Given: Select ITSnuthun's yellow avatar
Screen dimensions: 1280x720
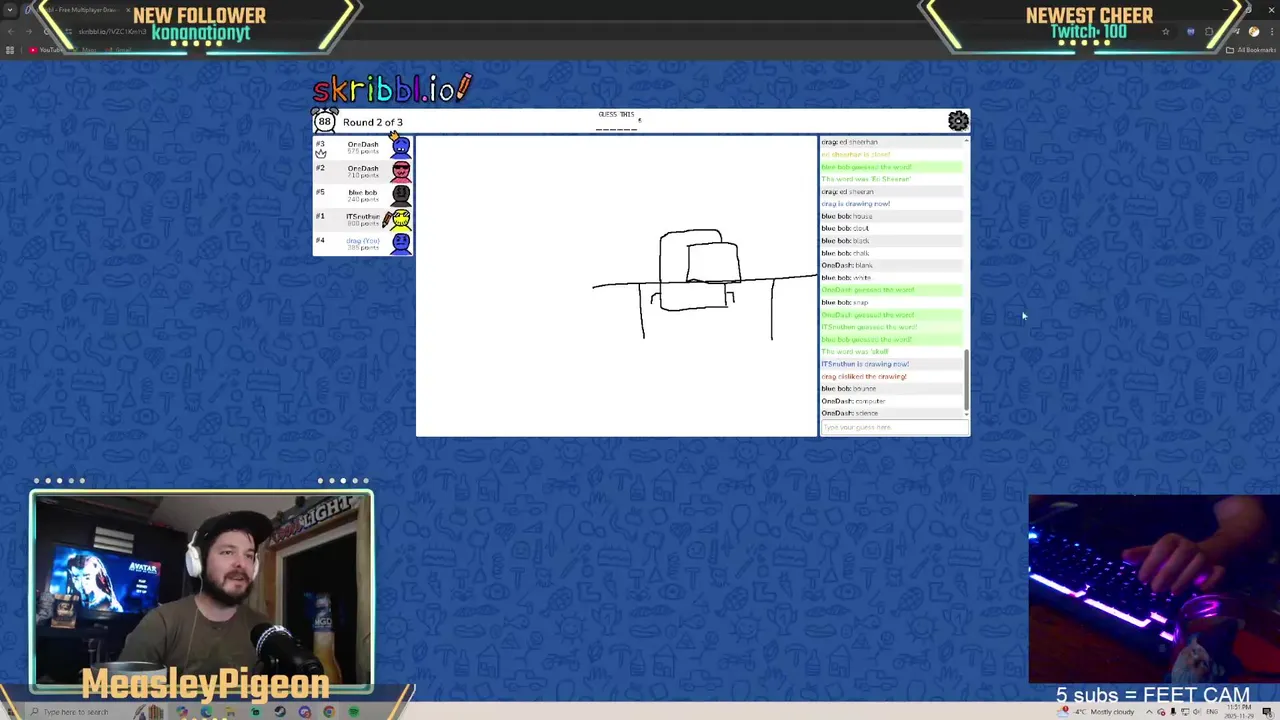Looking at the screenshot, I should (x=401, y=219).
